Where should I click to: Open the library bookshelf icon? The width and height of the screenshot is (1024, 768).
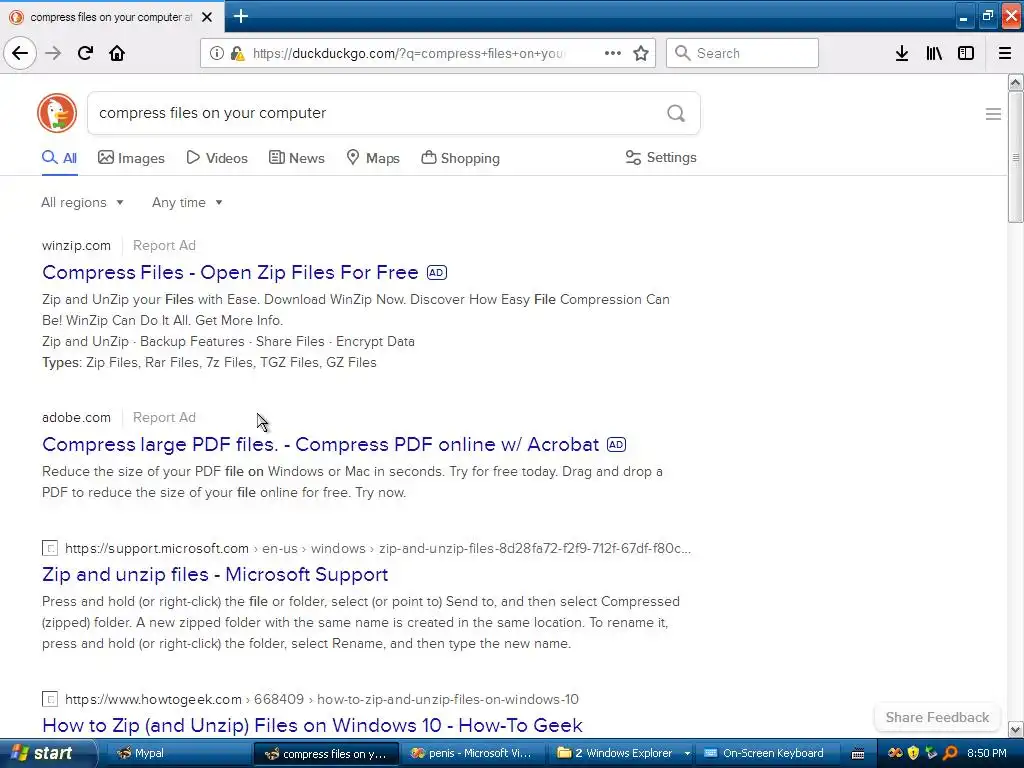(x=934, y=53)
